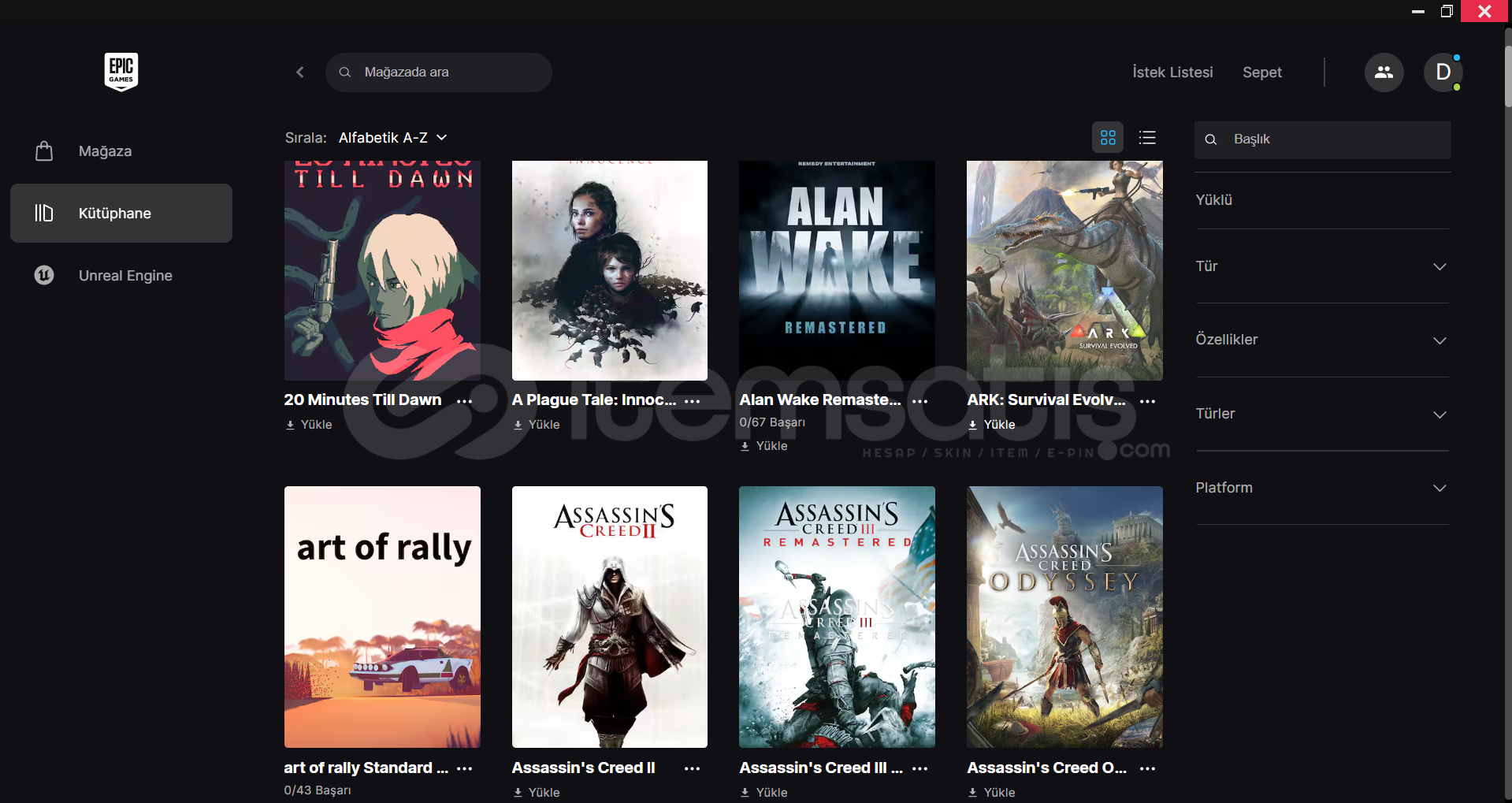
Task: Open options menu for A Plague Tale
Action: tap(693, 401)
